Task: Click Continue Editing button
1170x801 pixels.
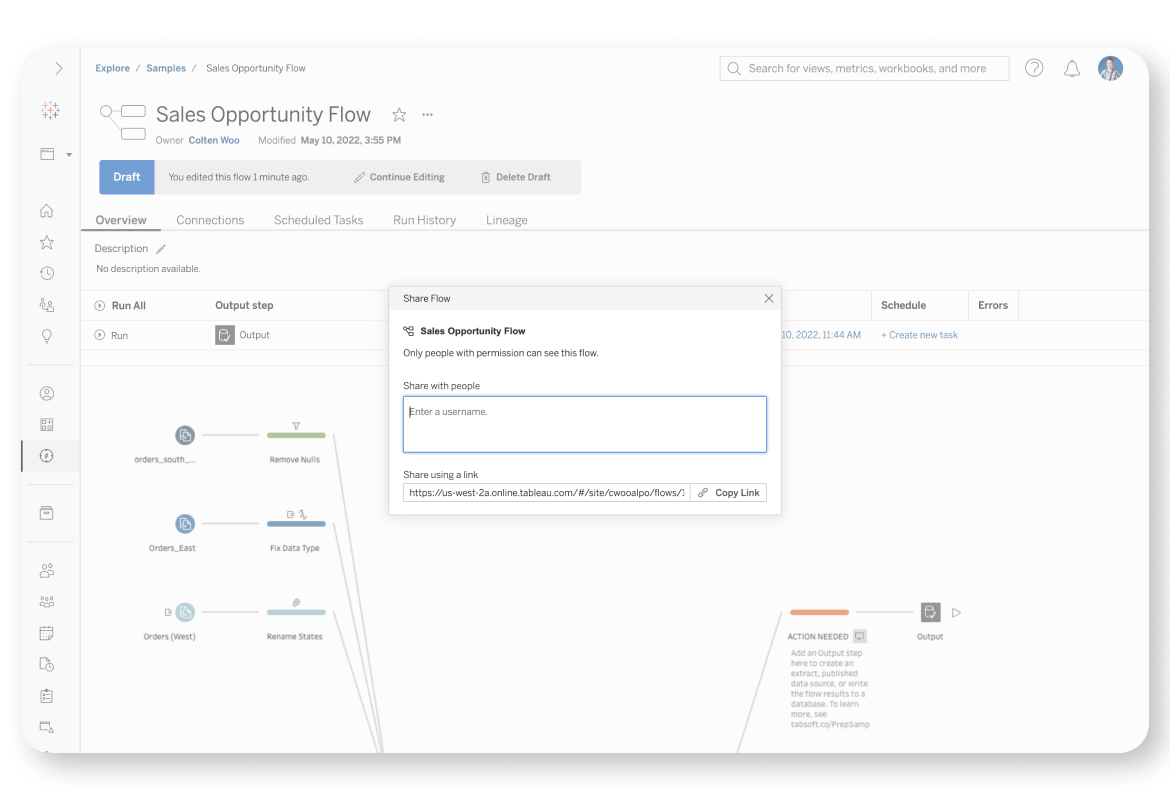Action: click(399, 177)
